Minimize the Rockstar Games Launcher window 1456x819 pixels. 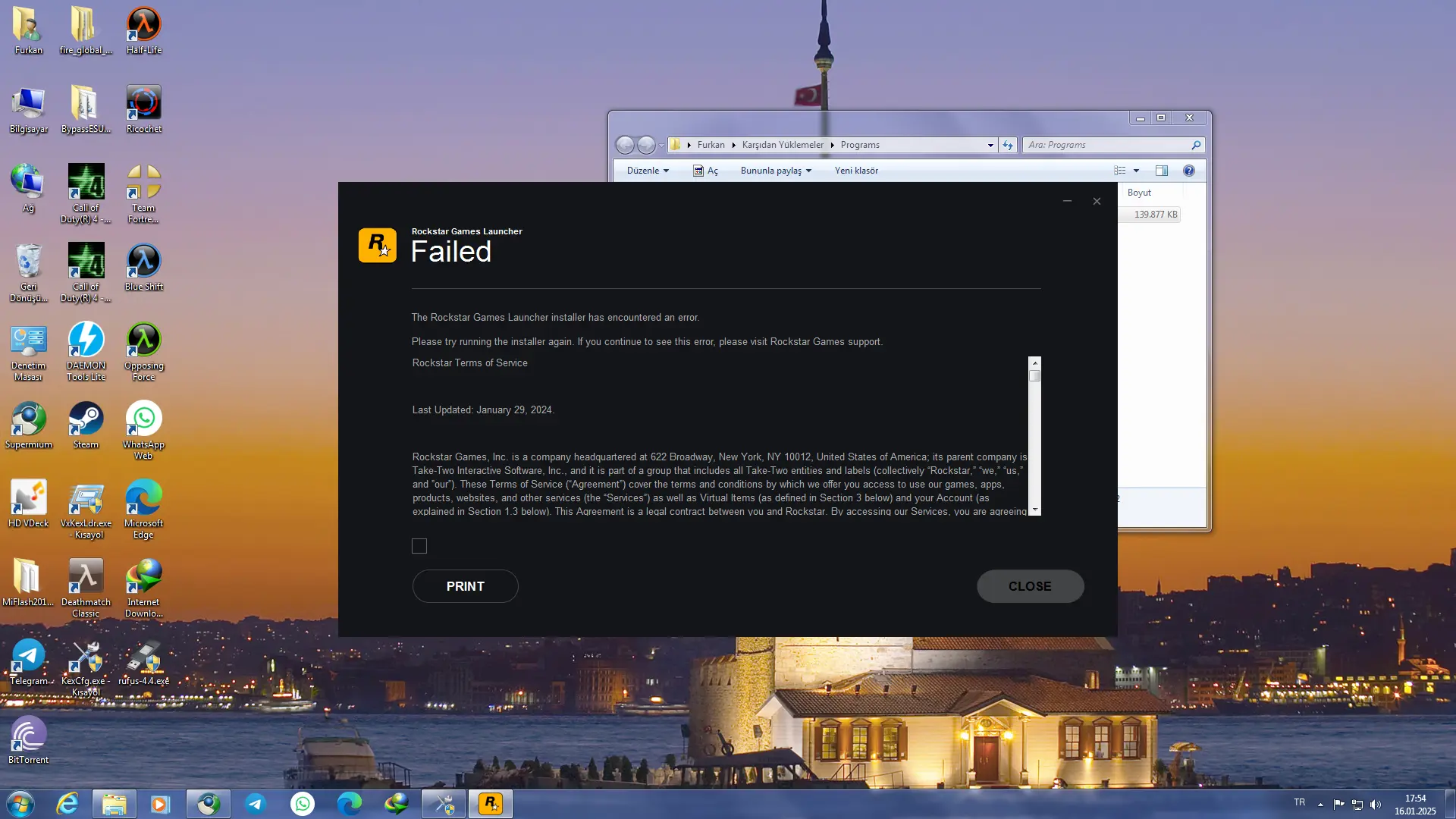pos(1067,201)
